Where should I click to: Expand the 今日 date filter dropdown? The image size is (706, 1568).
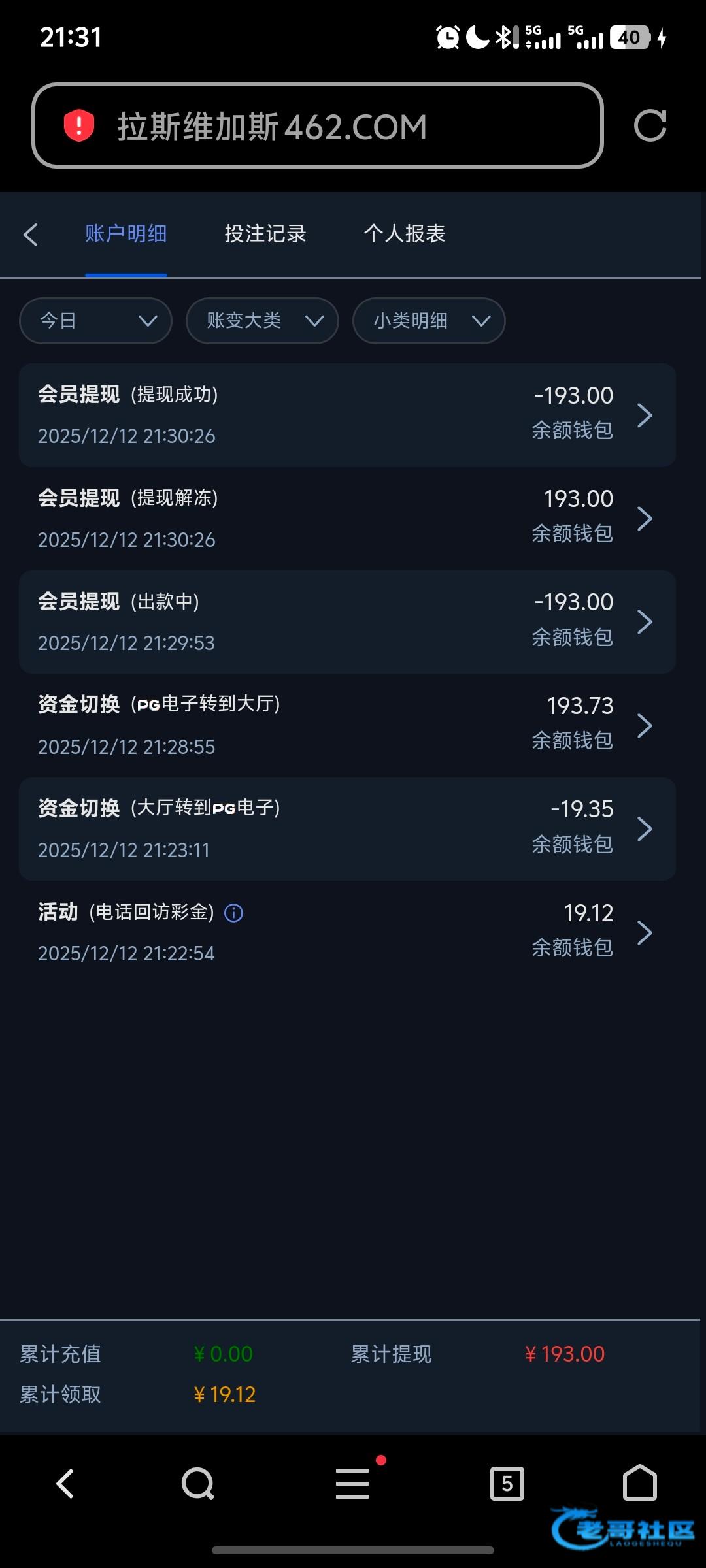(x=95, y=321)
